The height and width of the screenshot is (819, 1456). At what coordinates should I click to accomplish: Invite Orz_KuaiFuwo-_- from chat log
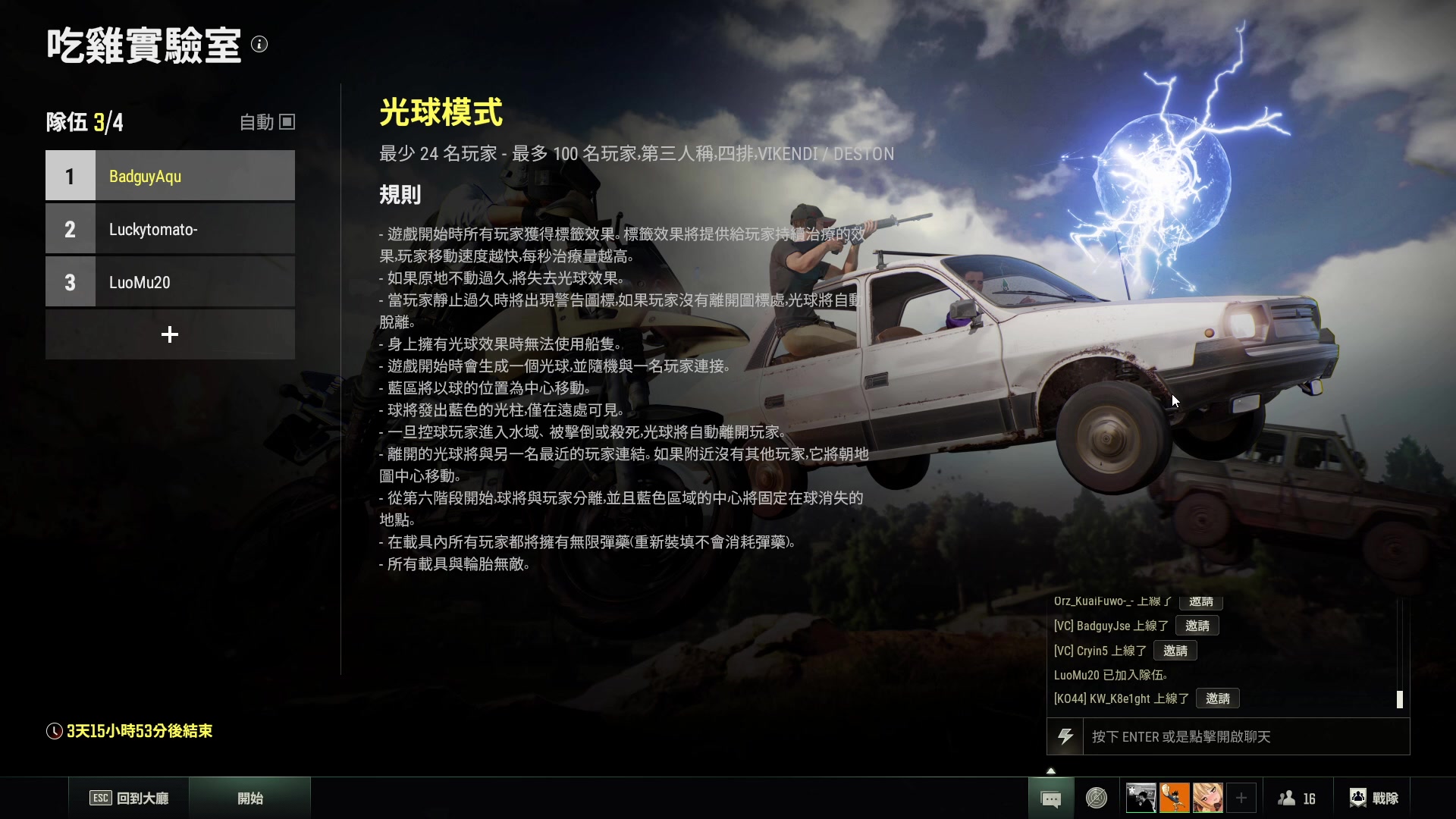click(1200, 602)
